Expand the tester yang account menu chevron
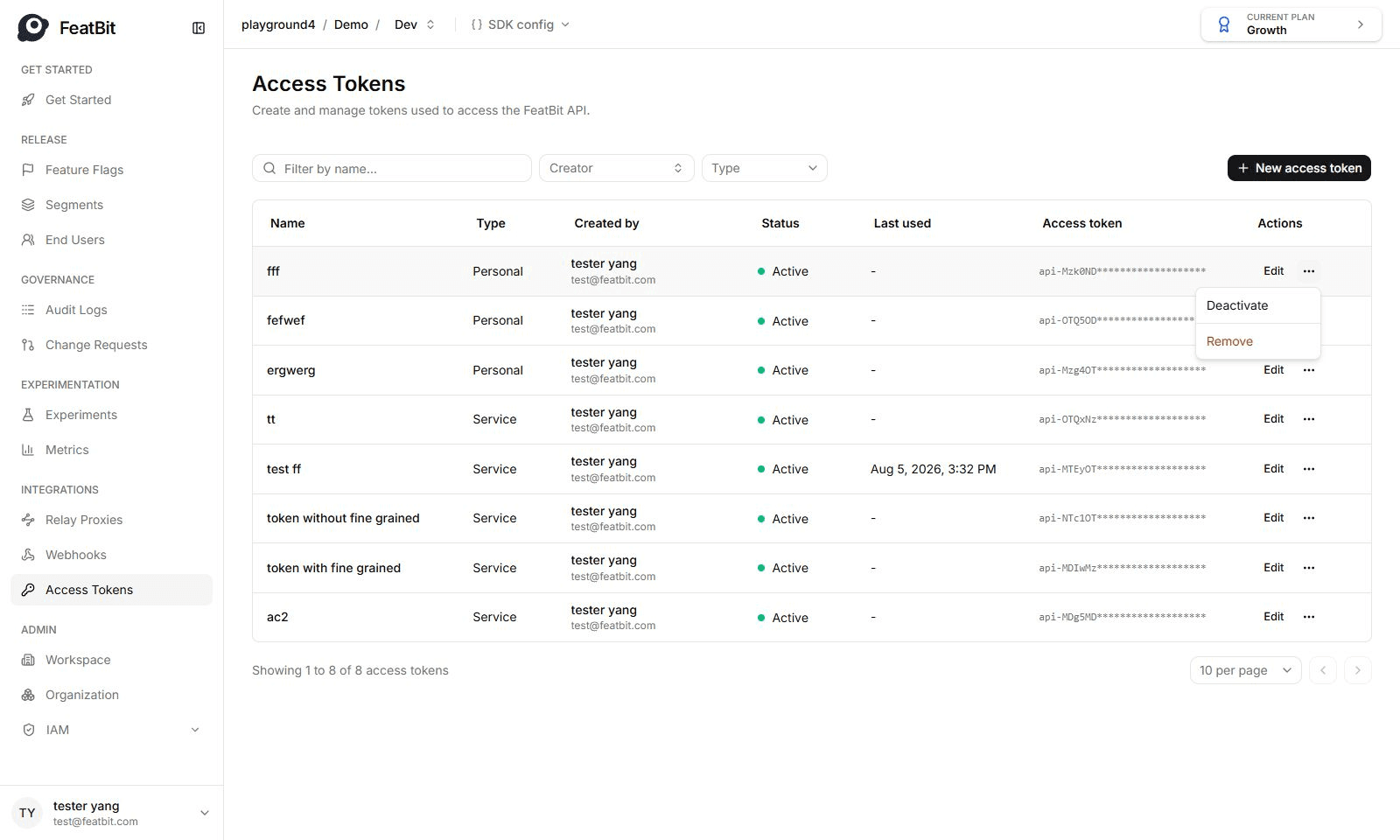 (205, 813)
